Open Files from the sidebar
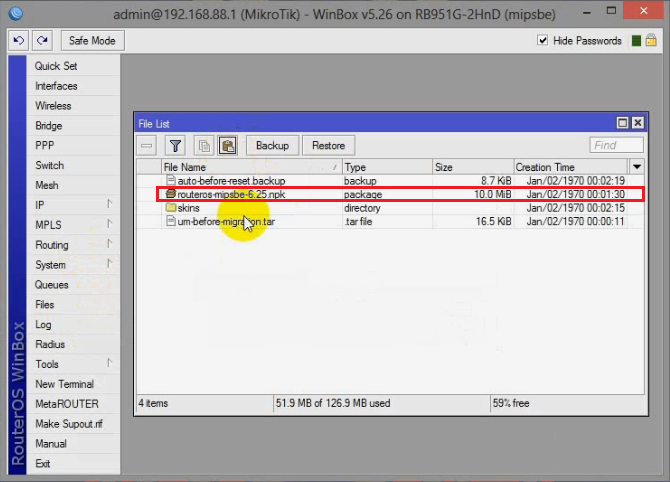The width and height of the screenshot is (670, 482). click(73, 305)
